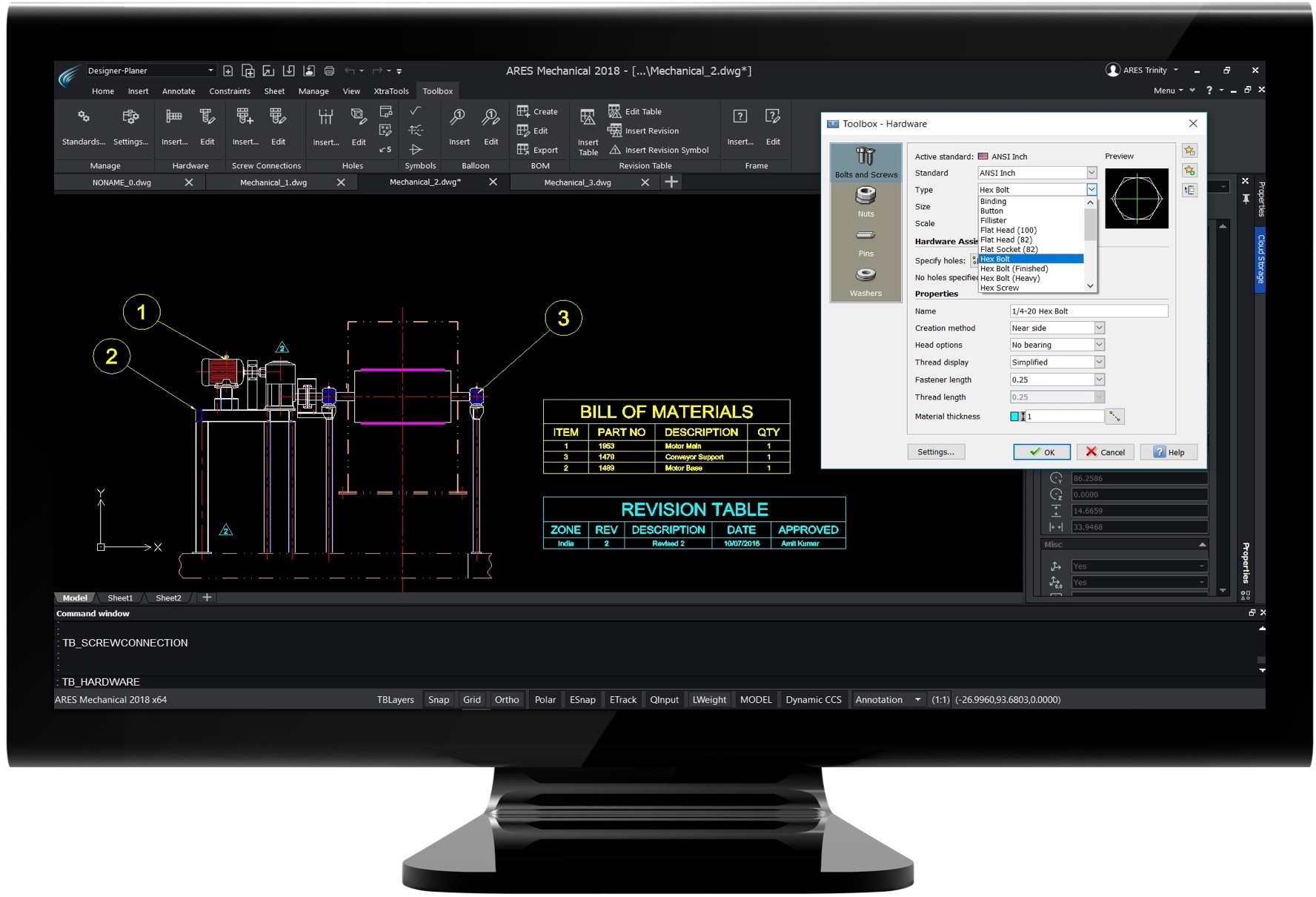Click Cancel in Hardware dialog
Image resolution: width=1316 pixels, height=897 pixels.
[x=1106, y=452]
